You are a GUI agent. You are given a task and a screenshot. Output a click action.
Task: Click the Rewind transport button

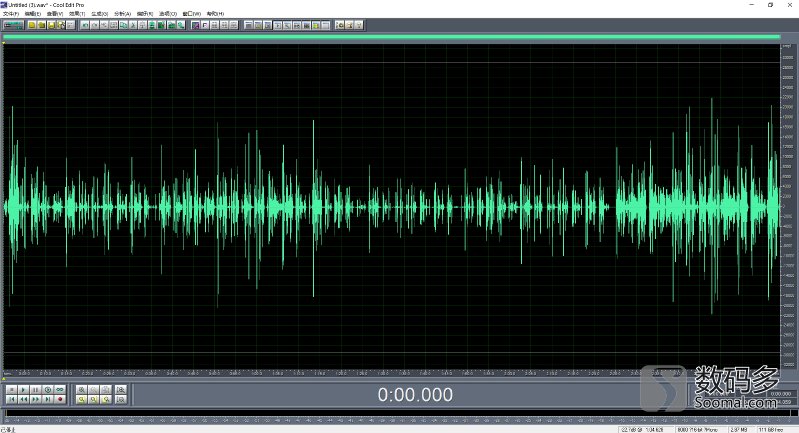tap(23, 399)
